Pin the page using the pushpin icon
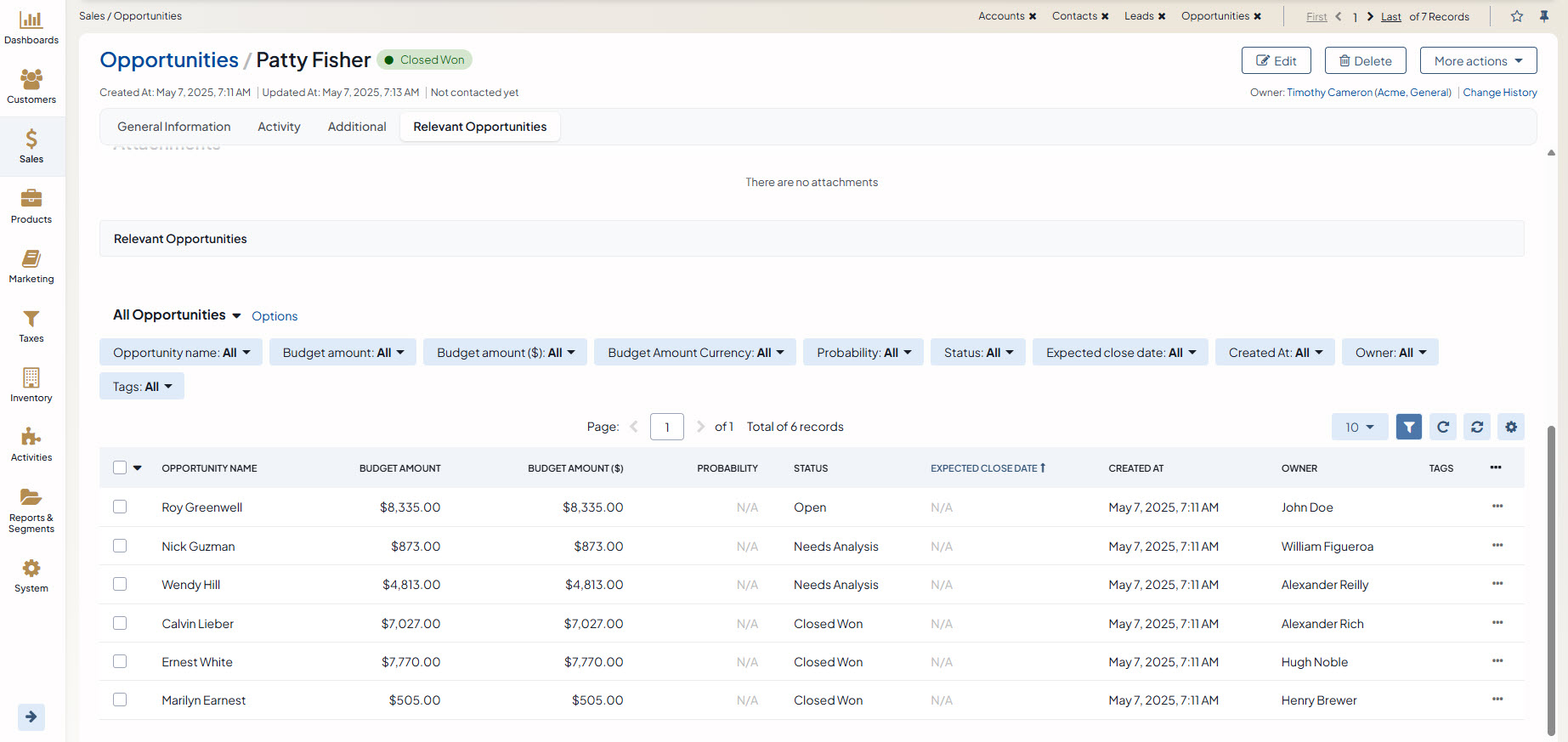Screen dimensions: 1568x742 coord(1544,16)
